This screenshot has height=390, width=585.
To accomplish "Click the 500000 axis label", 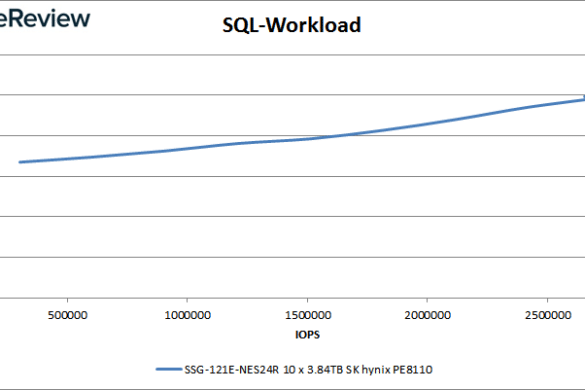I will [68, 315].
